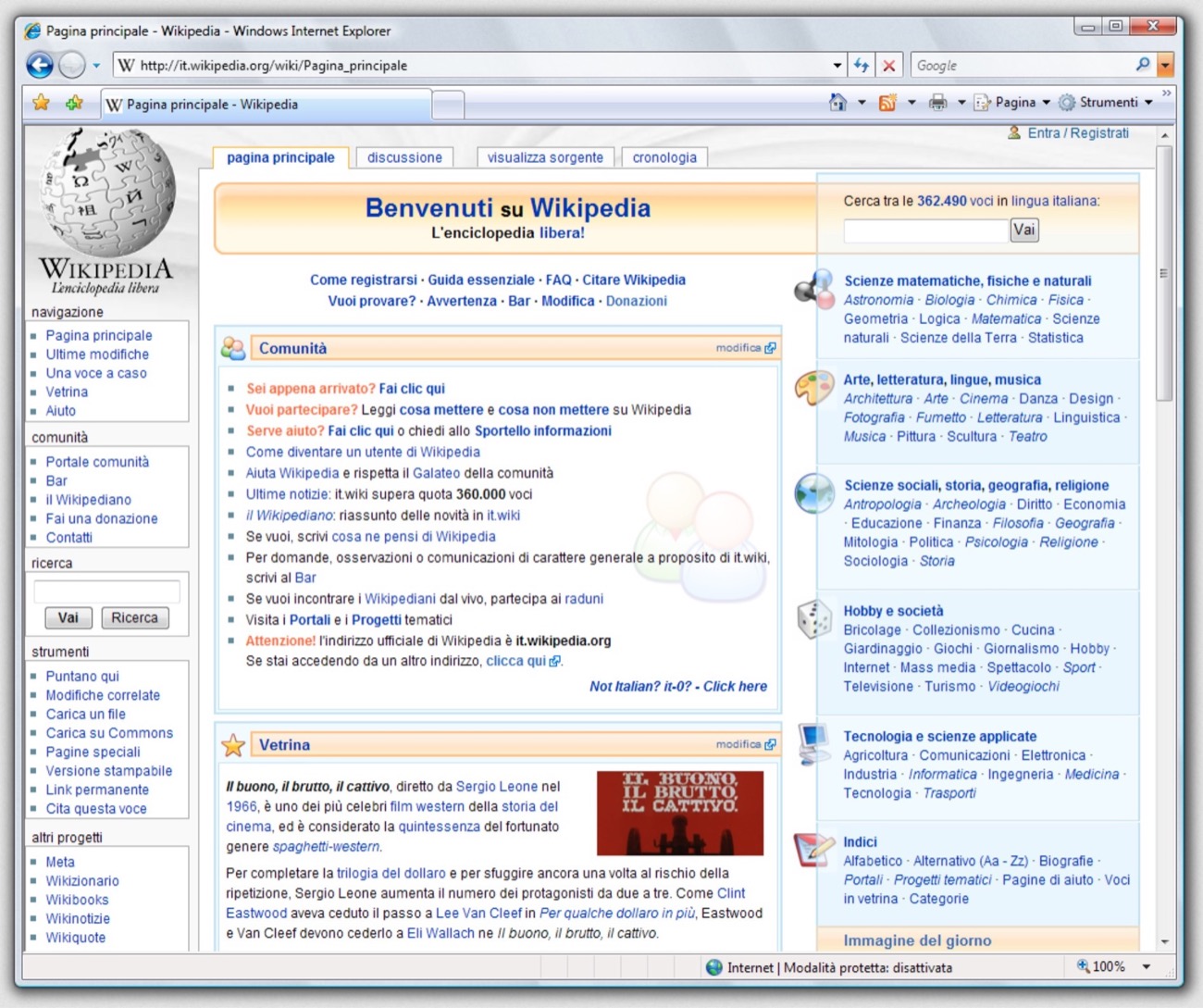Image resolution: width=1203 pixels, height=1008 pixels.
Task: Open the 'Ultime modifiche' sidebar link
Action: pyautogui.click(x=97, y=354)
